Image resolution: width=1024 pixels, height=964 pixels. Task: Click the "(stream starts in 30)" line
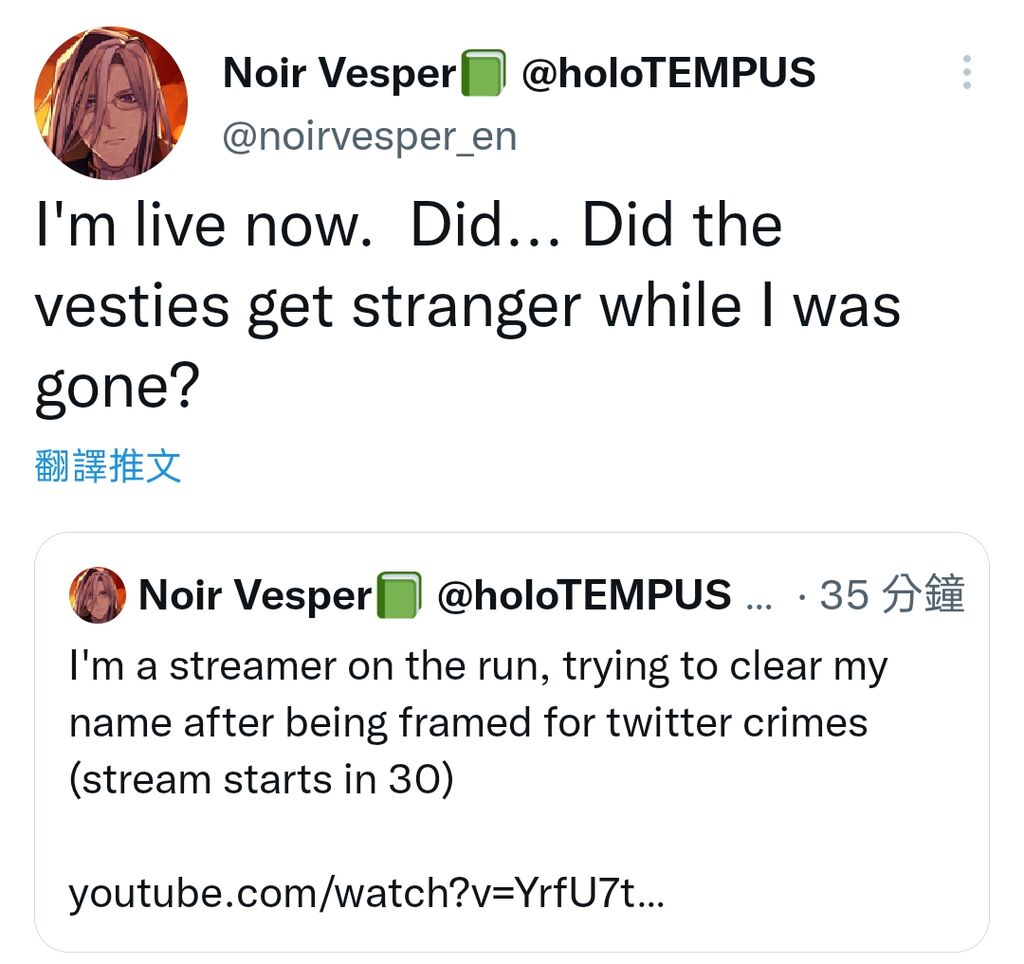[x=261, y=779]
